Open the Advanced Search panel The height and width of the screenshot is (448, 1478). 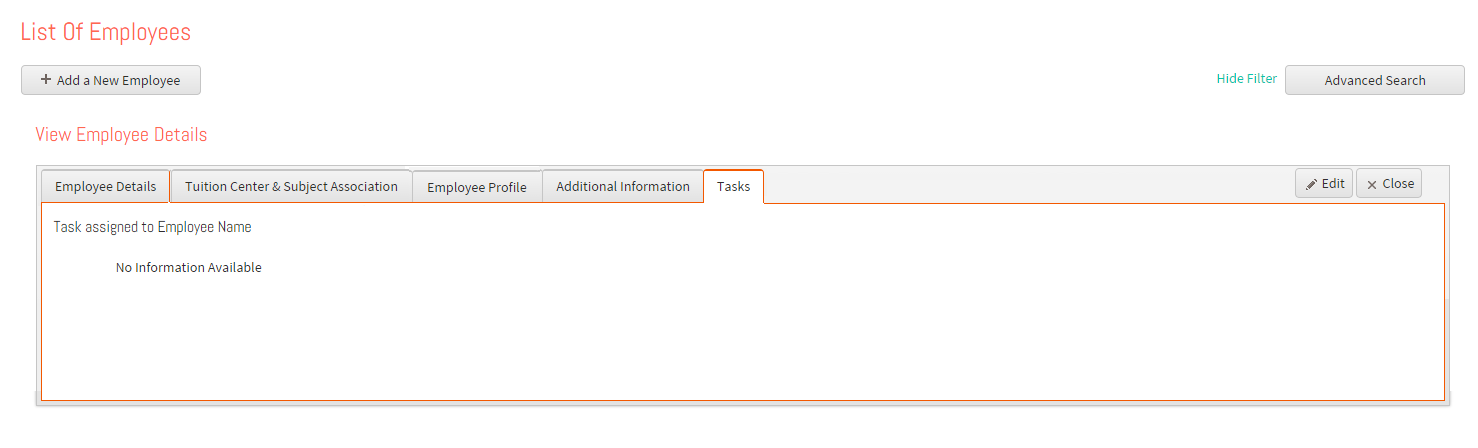click(1374, 80)
